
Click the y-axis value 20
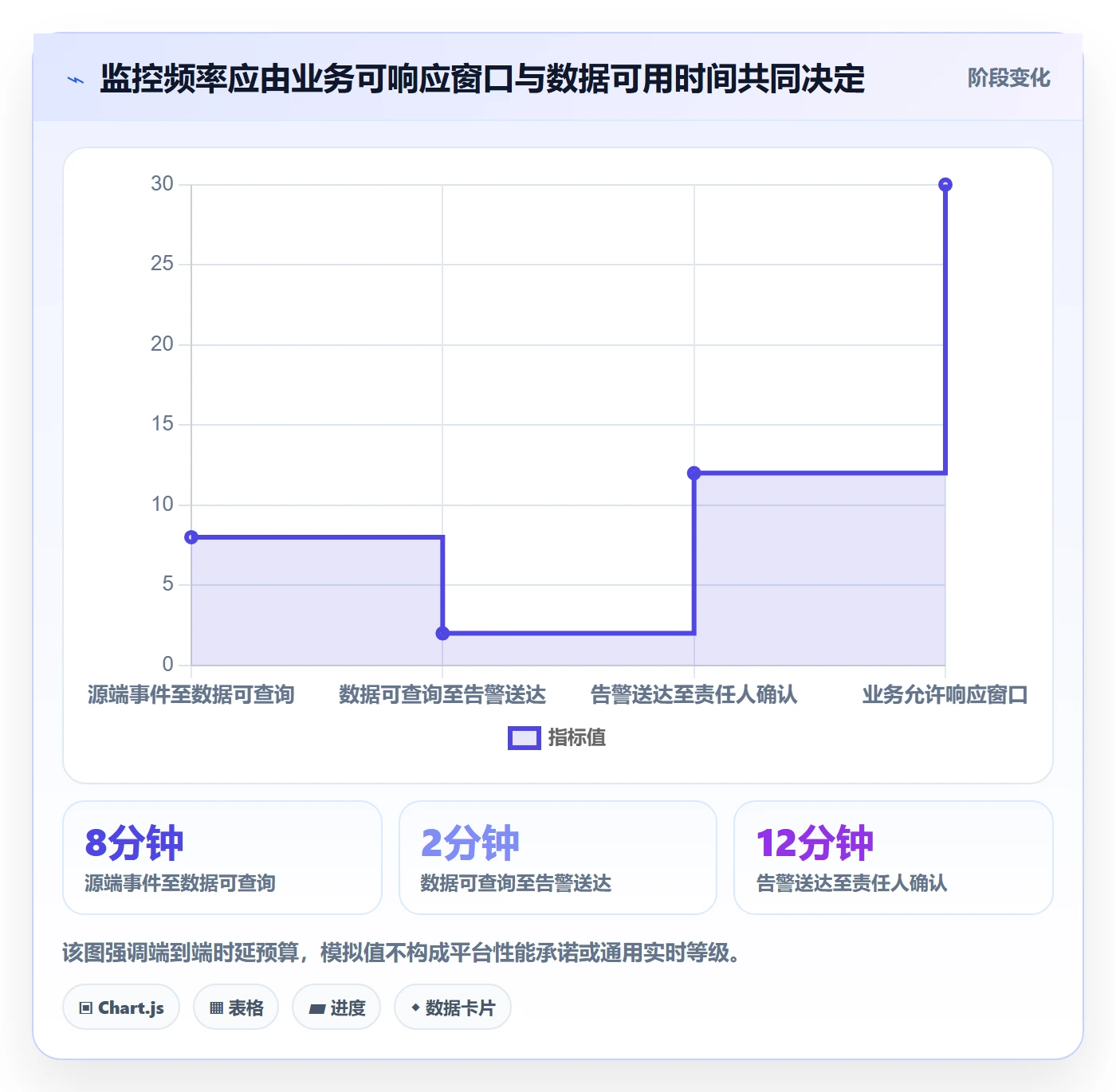162,344
